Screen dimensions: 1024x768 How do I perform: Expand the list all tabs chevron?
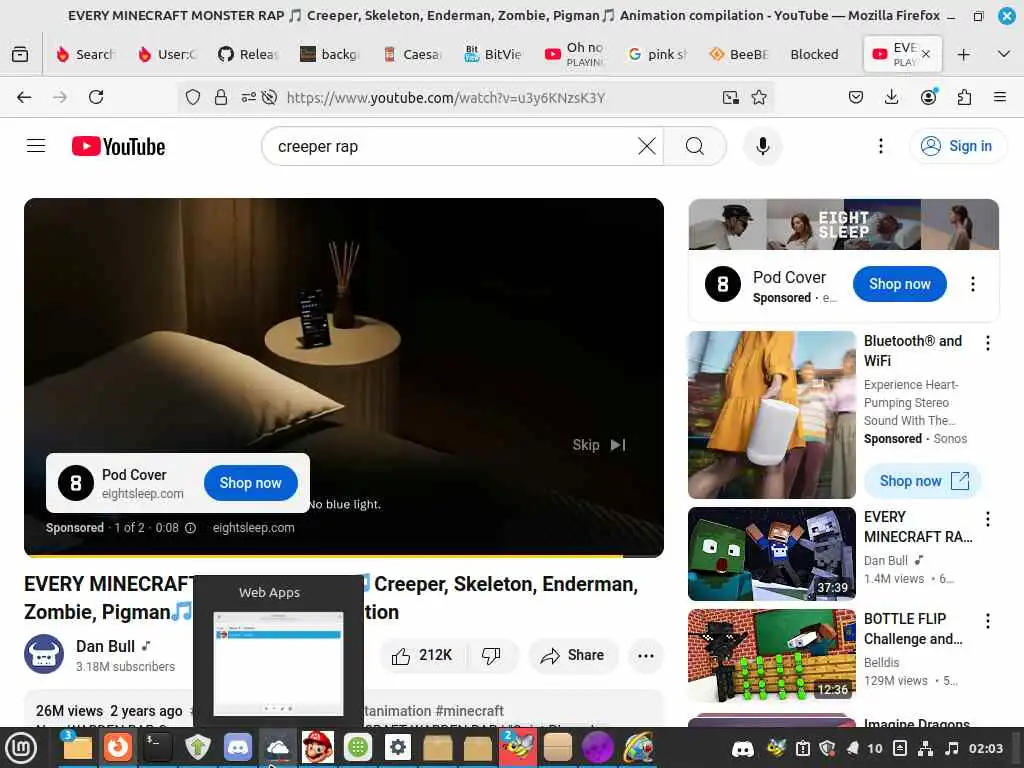coord(1004,54)
